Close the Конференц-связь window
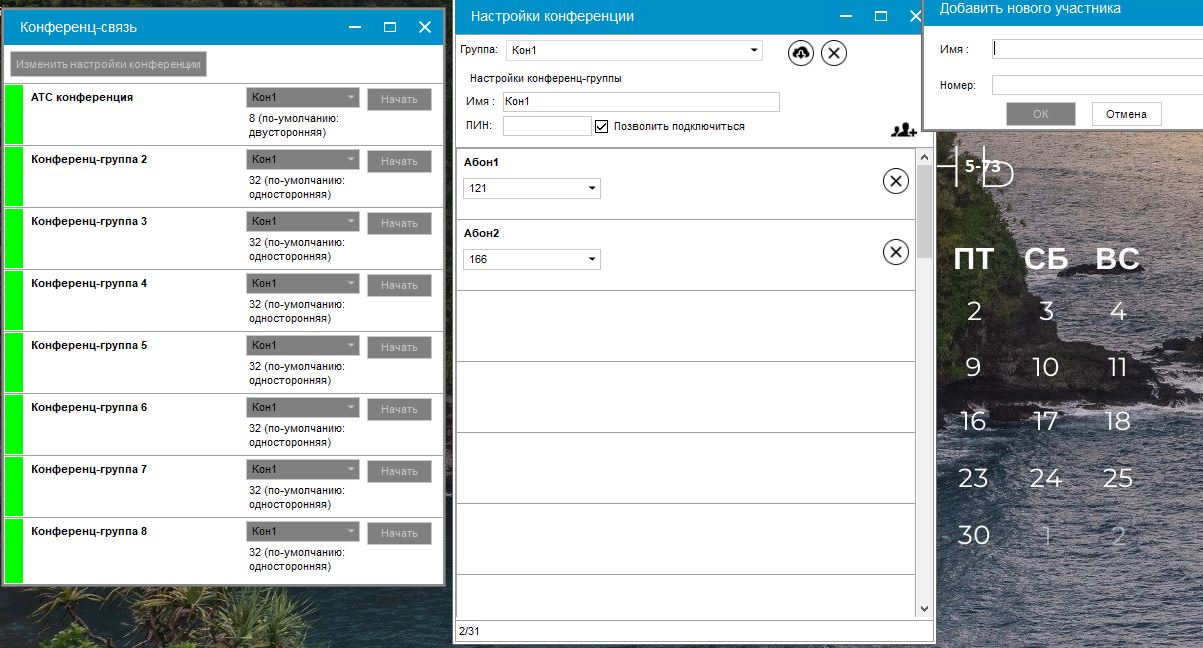The width and height of the screenshot is (1203, 648). (x=425, y=28)
